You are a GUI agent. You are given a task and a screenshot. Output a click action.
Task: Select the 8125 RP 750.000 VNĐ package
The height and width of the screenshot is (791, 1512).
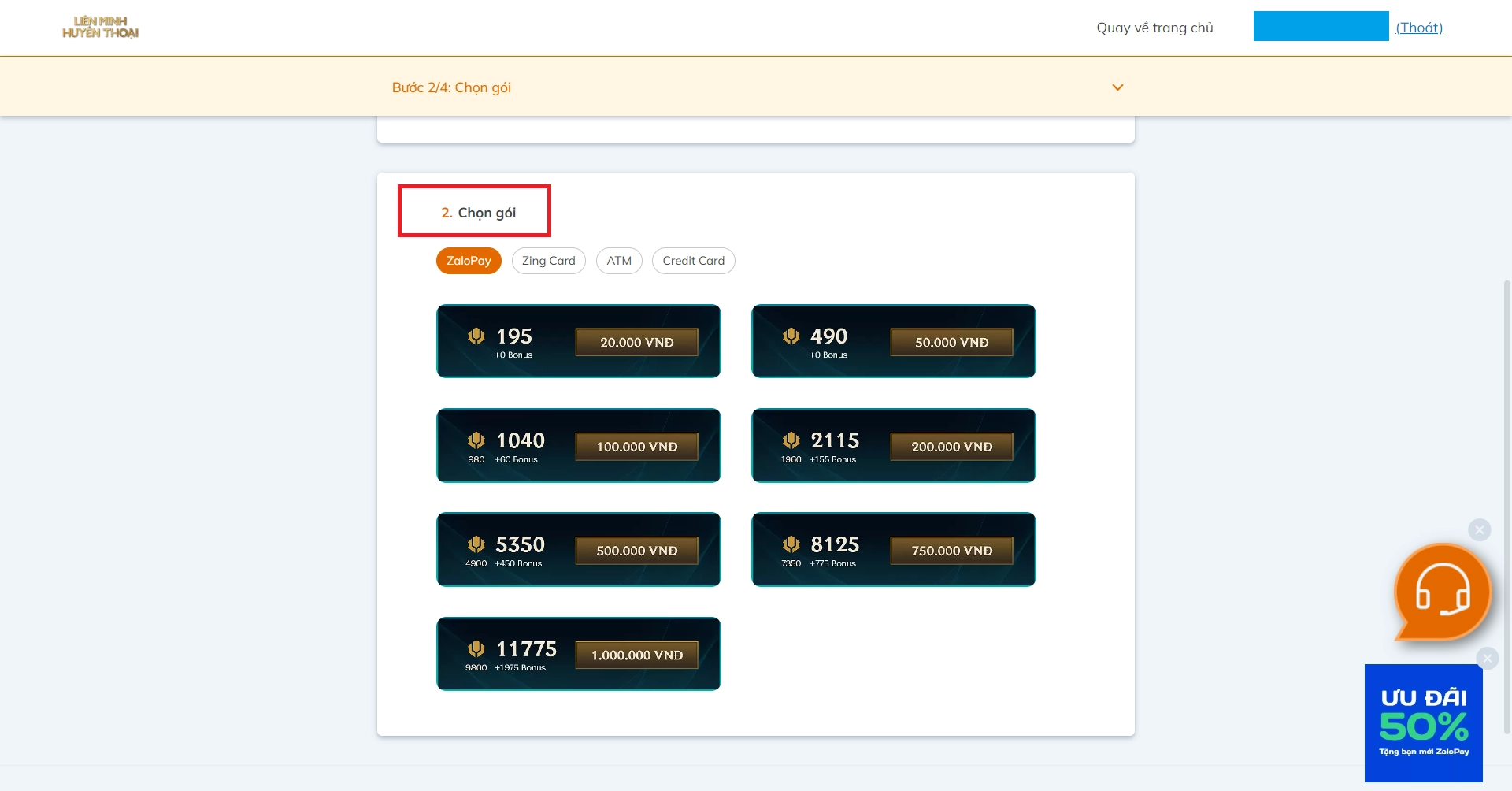(893, 549)
